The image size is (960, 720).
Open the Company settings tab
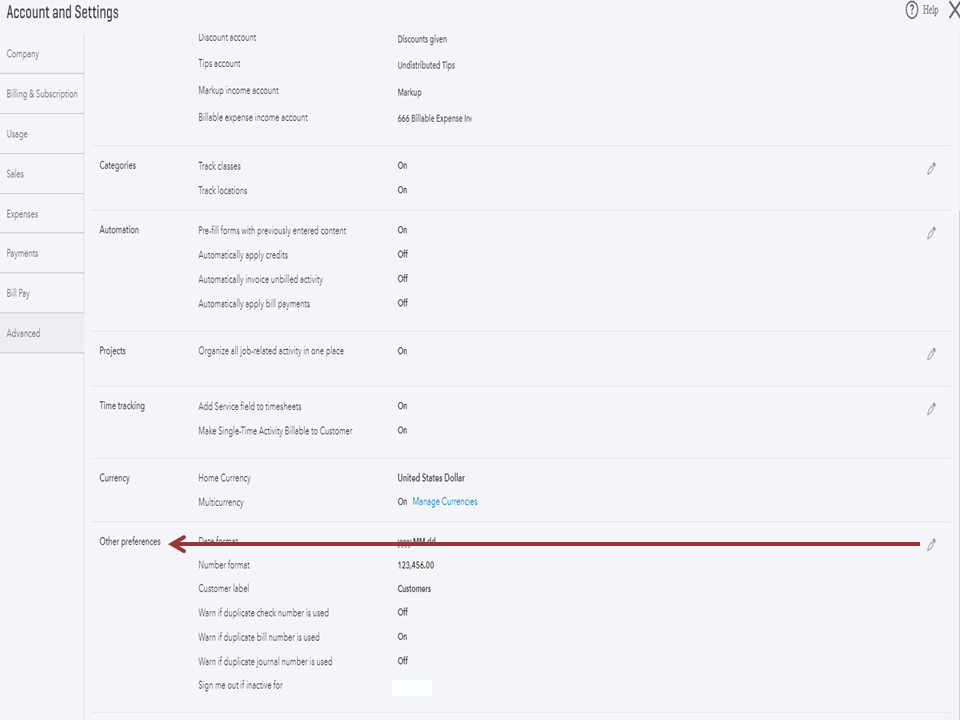pyautogui.click(x=23, y=54)
